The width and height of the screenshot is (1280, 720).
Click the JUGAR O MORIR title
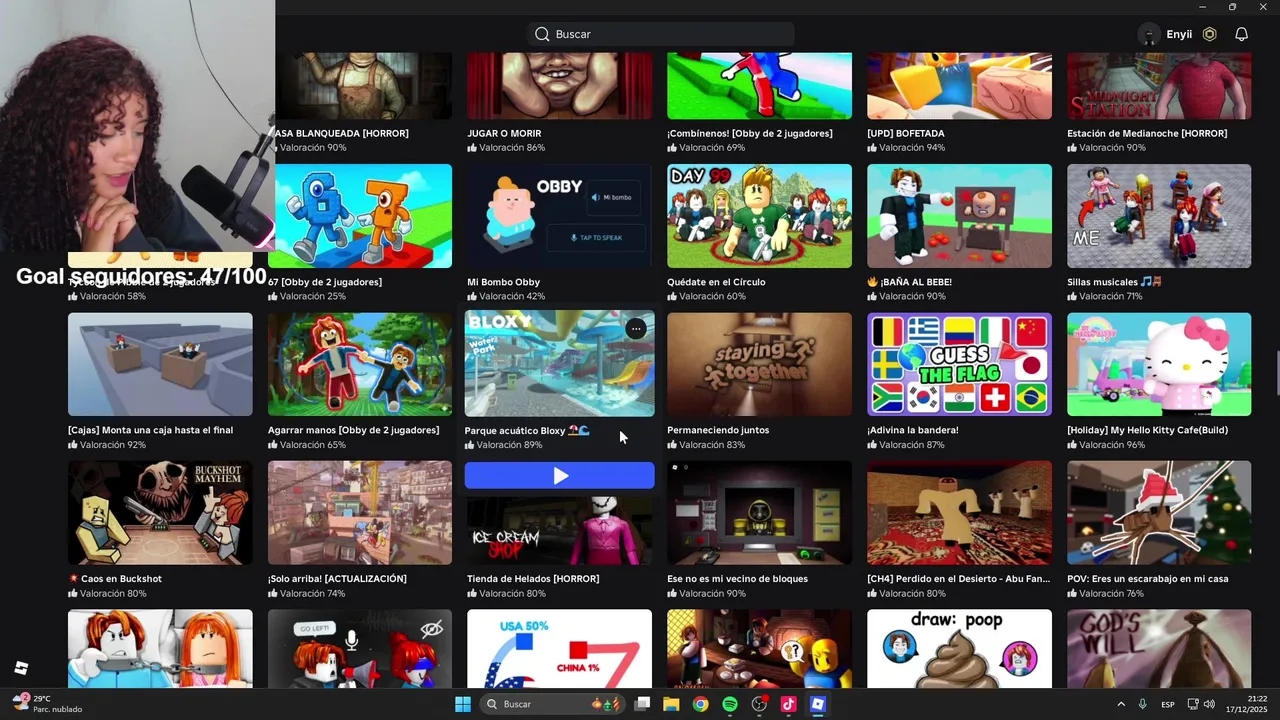coord(504,133)
